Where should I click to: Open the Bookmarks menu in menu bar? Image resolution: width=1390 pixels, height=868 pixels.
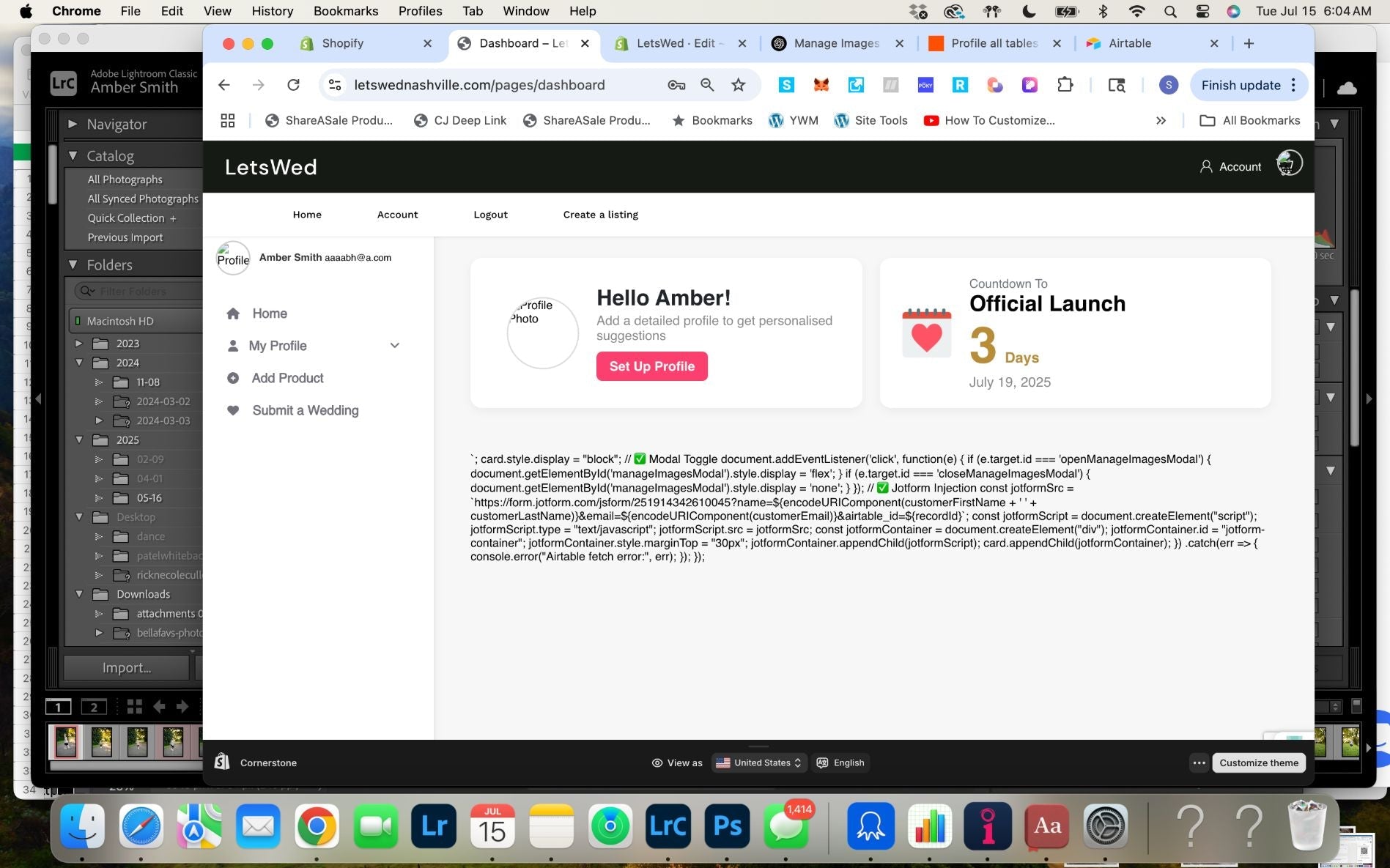pos(345,11)
